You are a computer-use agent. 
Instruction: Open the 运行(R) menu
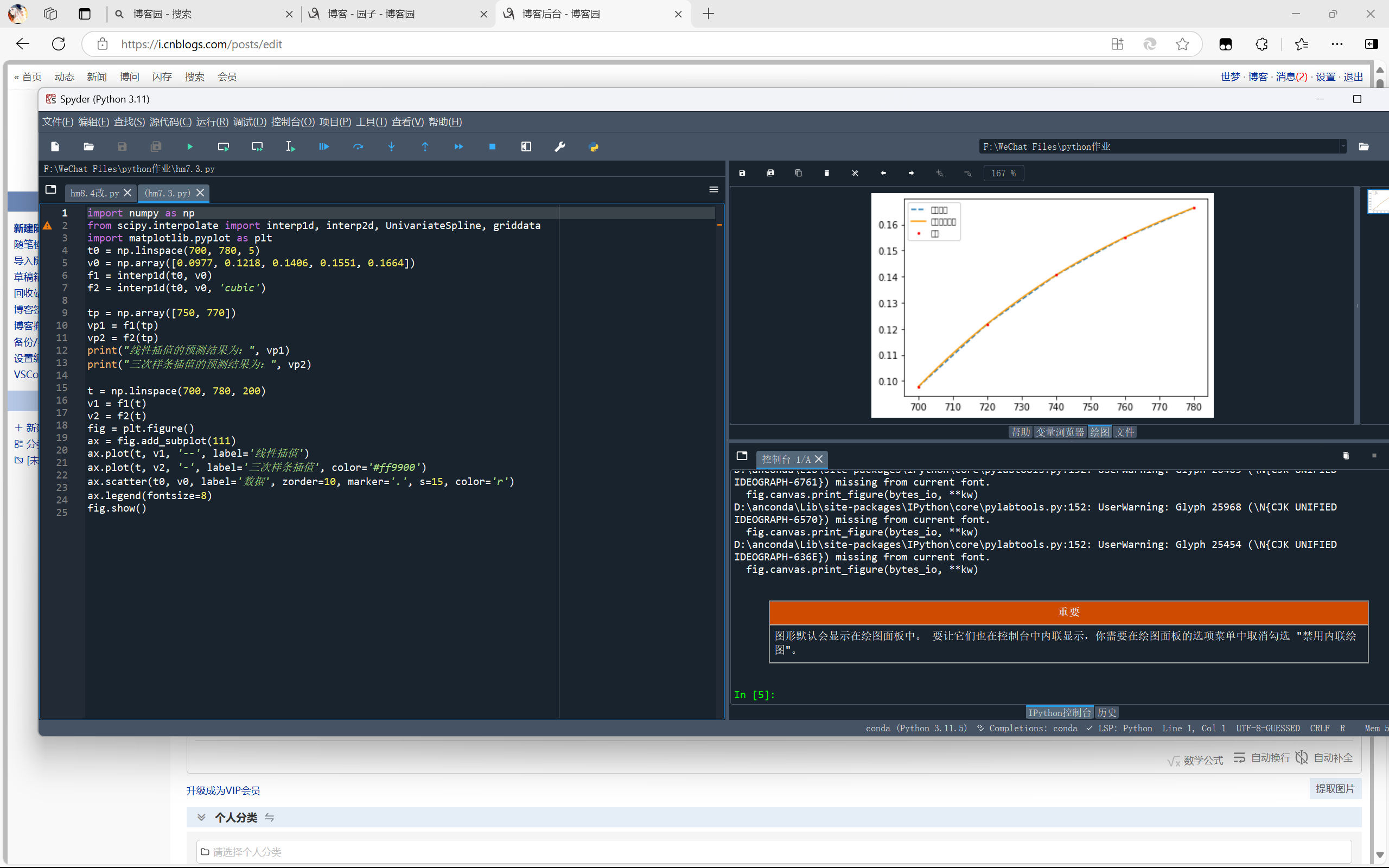tap(212, 122)
